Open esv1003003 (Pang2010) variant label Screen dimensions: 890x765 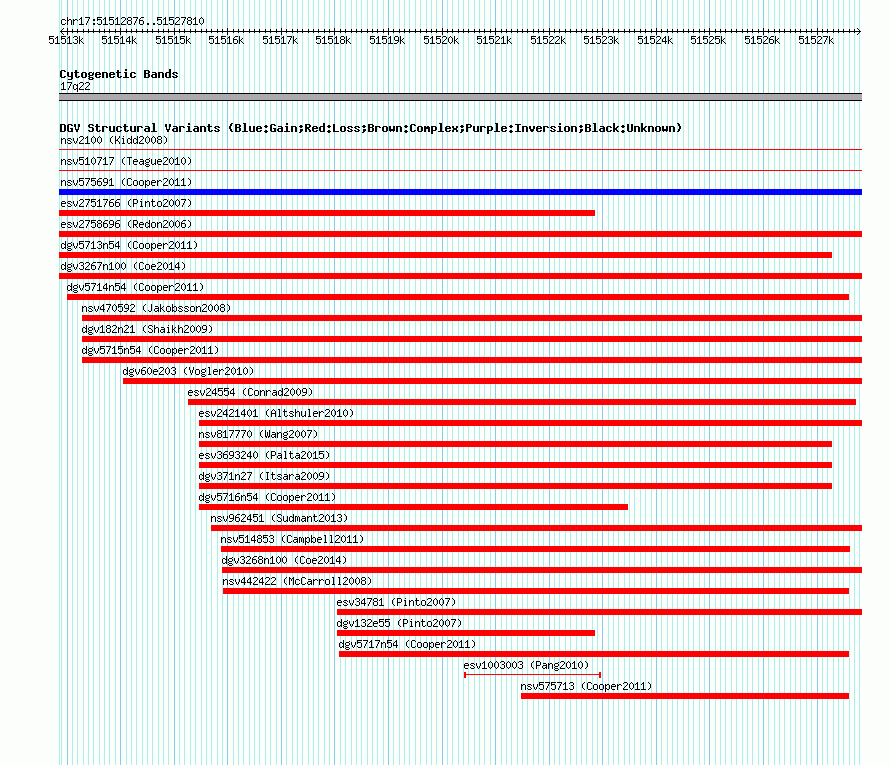(526, 665)
